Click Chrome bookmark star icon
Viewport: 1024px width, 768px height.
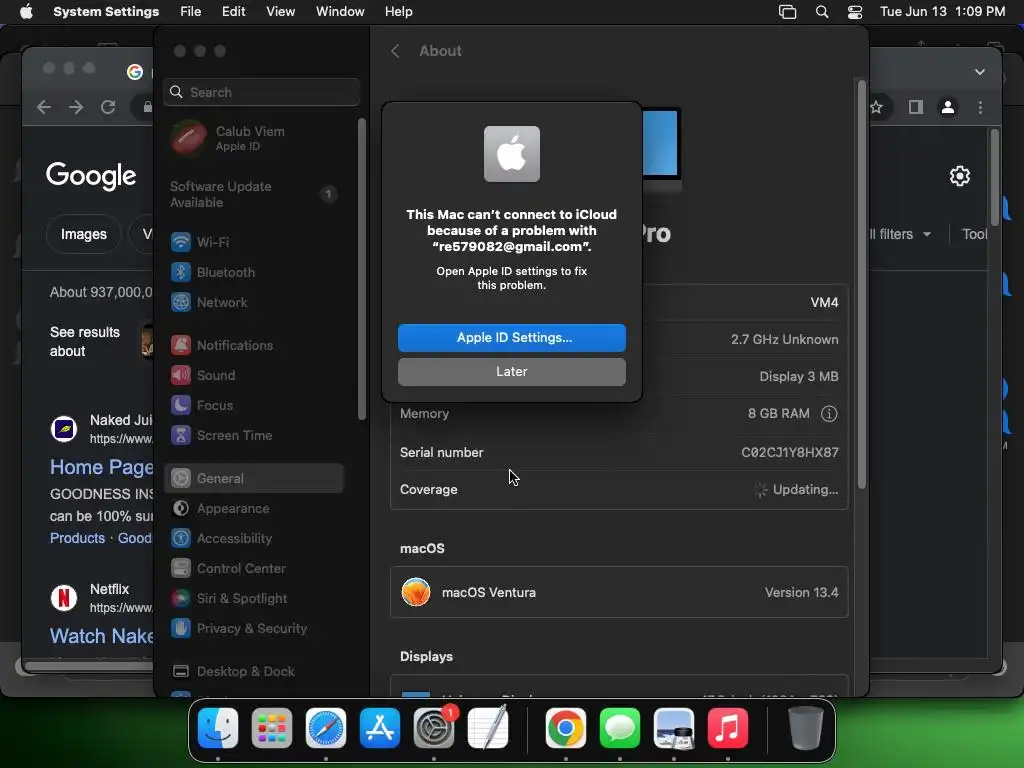(x=877, y=107)
